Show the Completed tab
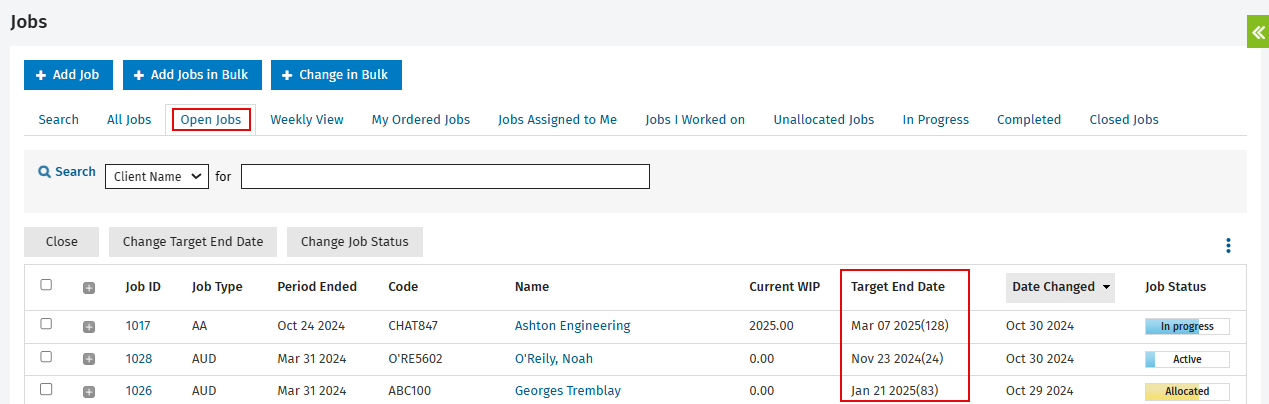The height and width of the screenshot is (404, 1269). point(1029,120)
